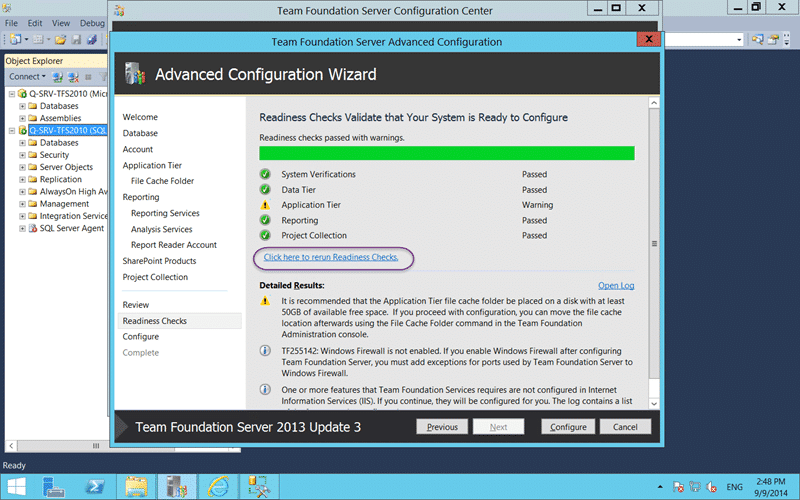The width and height of the screenshot is (800, 500).
Task: Open the View menu in SSMS
Action: point(61,23)
